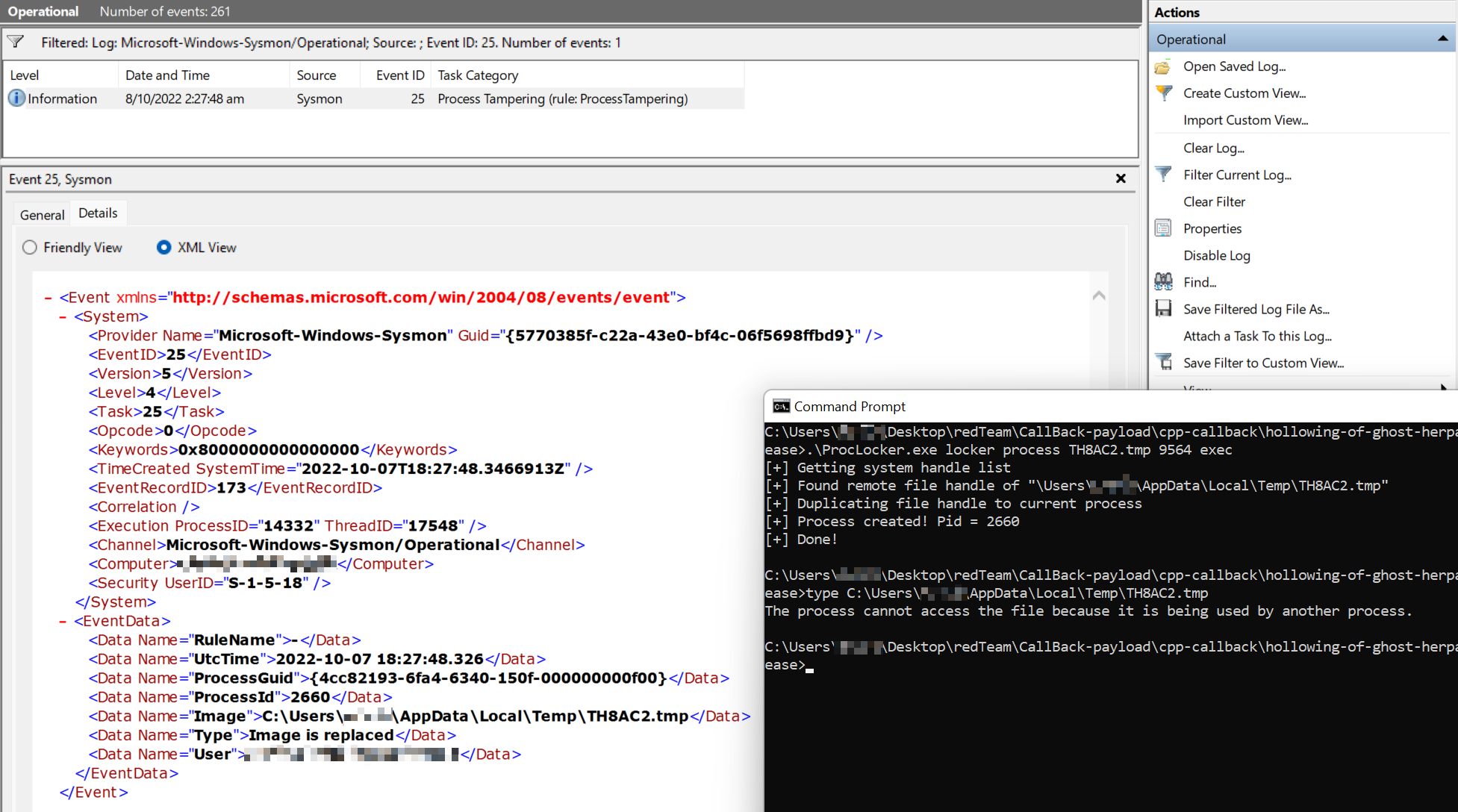Click the Clear Filter action
The height and width of the screenshot is (812, 1458).
(x=1214, y=202)
